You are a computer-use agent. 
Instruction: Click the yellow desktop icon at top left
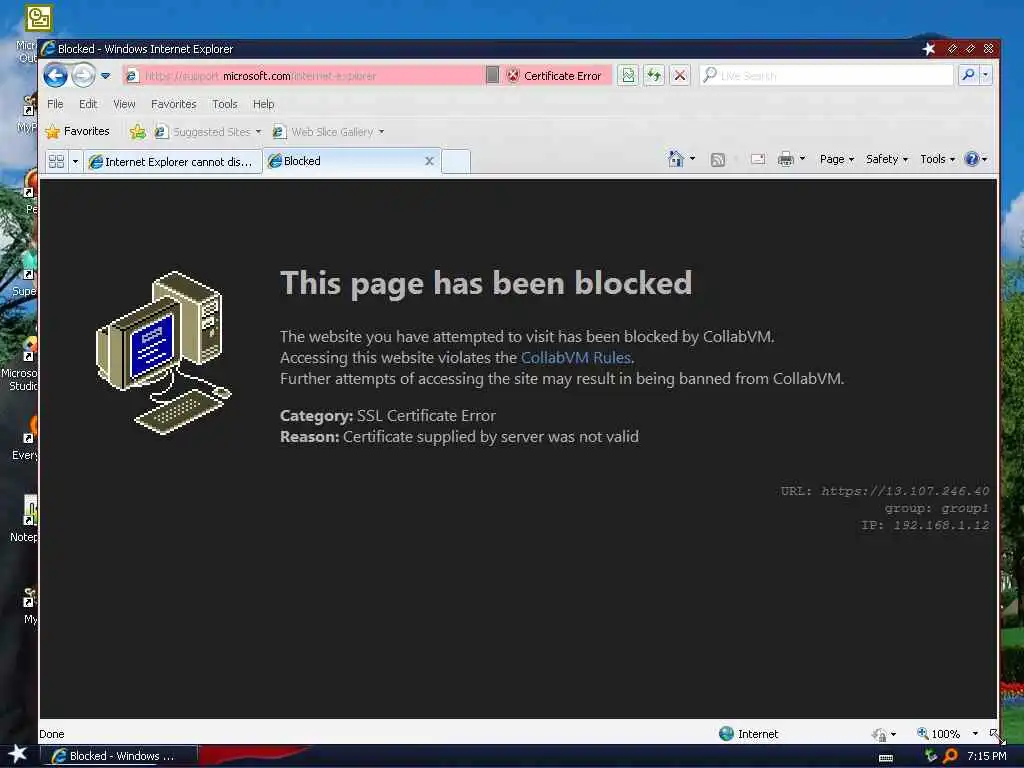(x=39, y=18)
